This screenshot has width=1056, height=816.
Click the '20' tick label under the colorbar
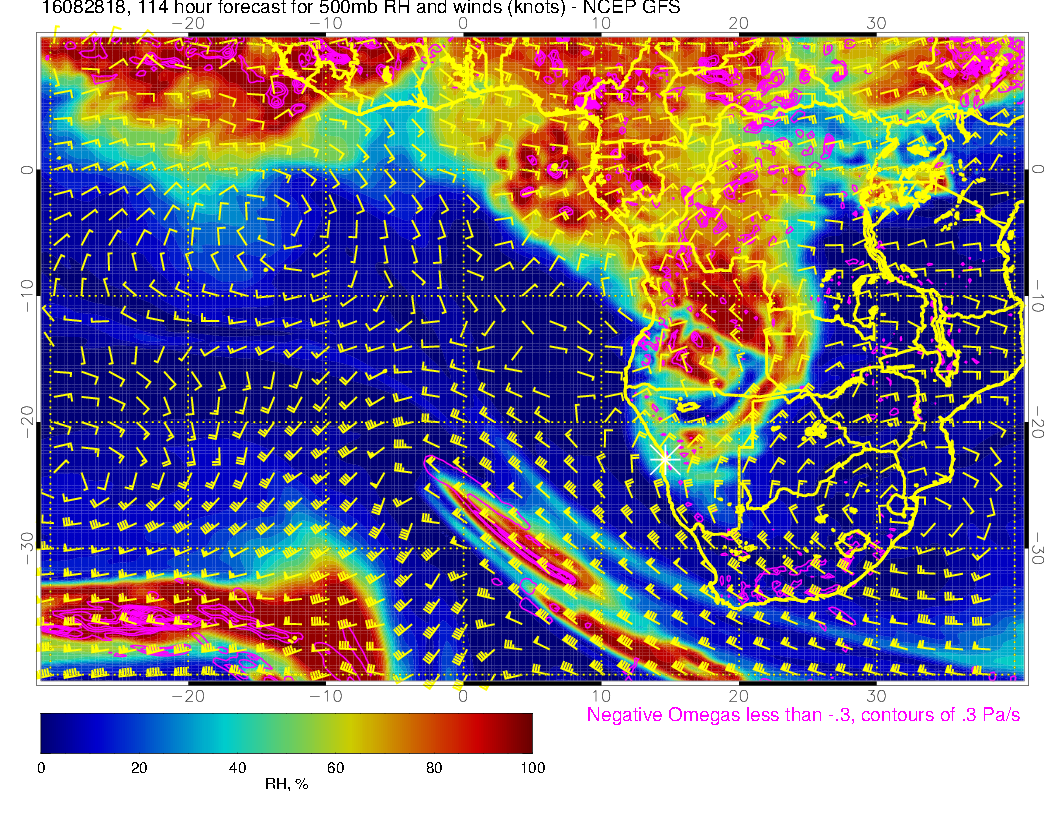139,767
